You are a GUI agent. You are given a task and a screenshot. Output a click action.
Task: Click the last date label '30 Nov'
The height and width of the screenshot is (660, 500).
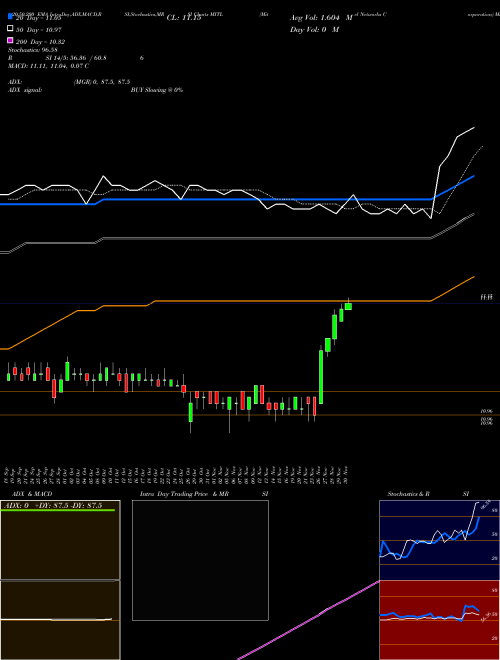(x=346, y=475)
